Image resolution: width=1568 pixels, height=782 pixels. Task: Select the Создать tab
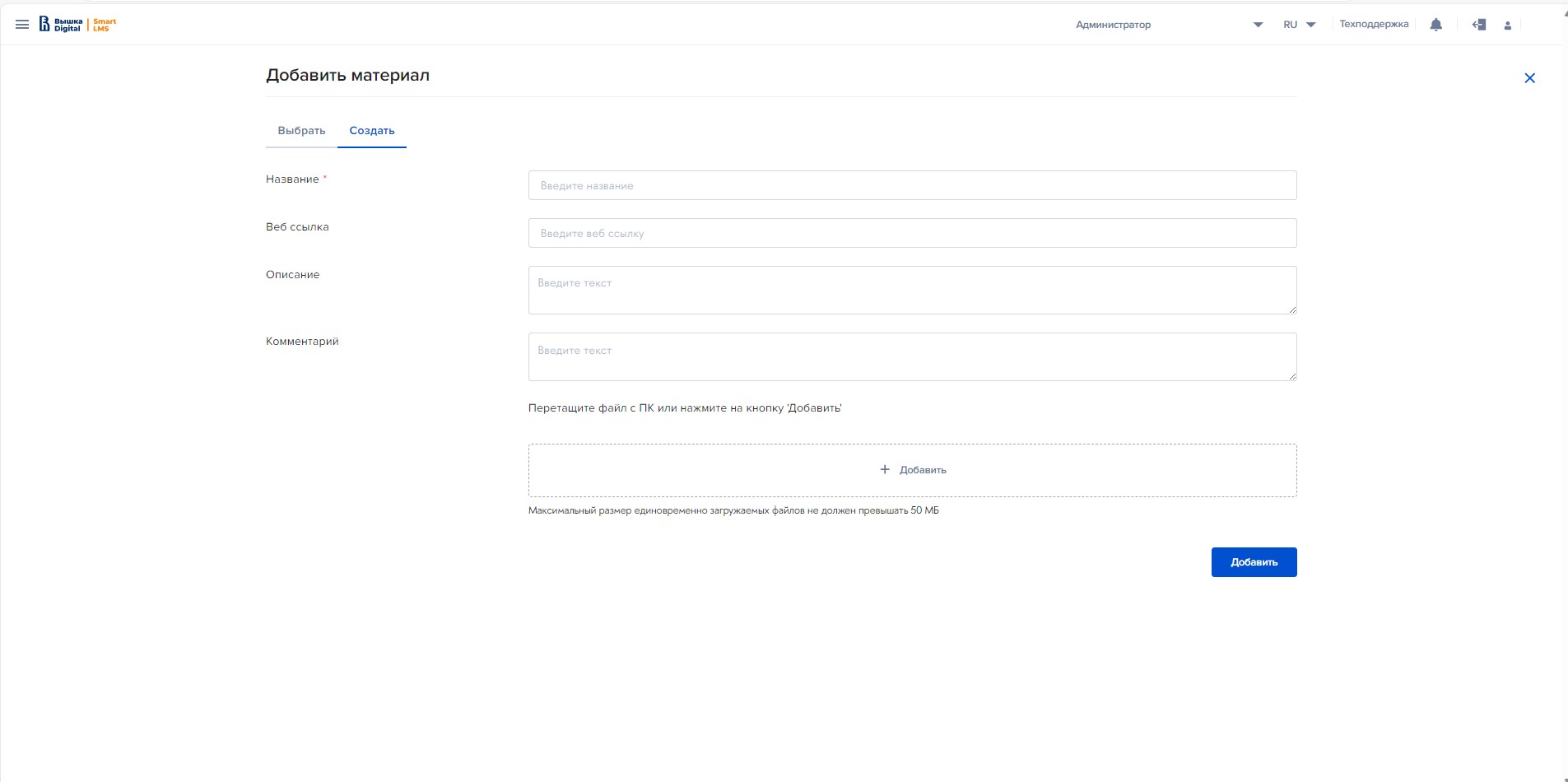tap(372, 131)
